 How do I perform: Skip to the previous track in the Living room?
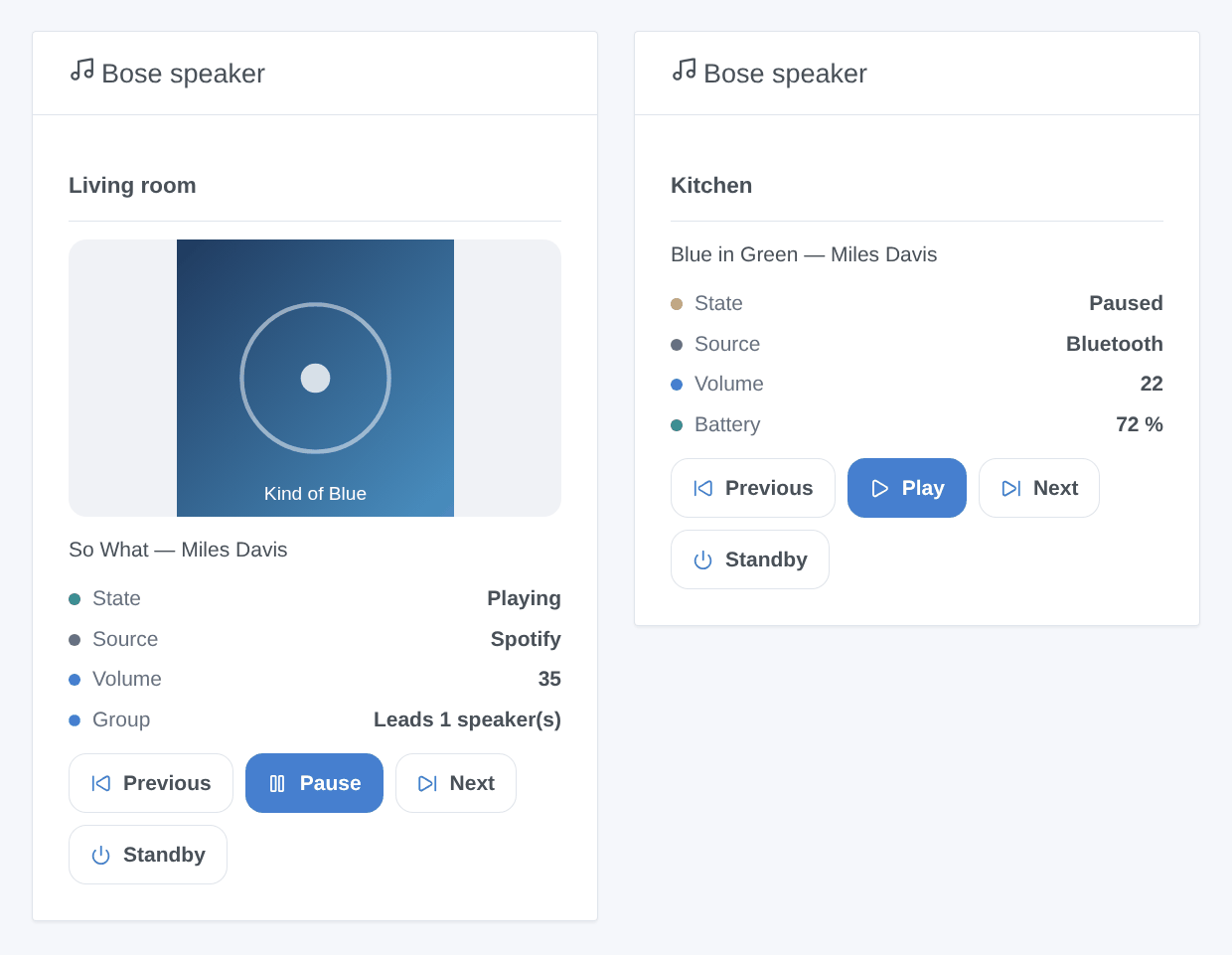pyautogui.click(x=151, y=783)
